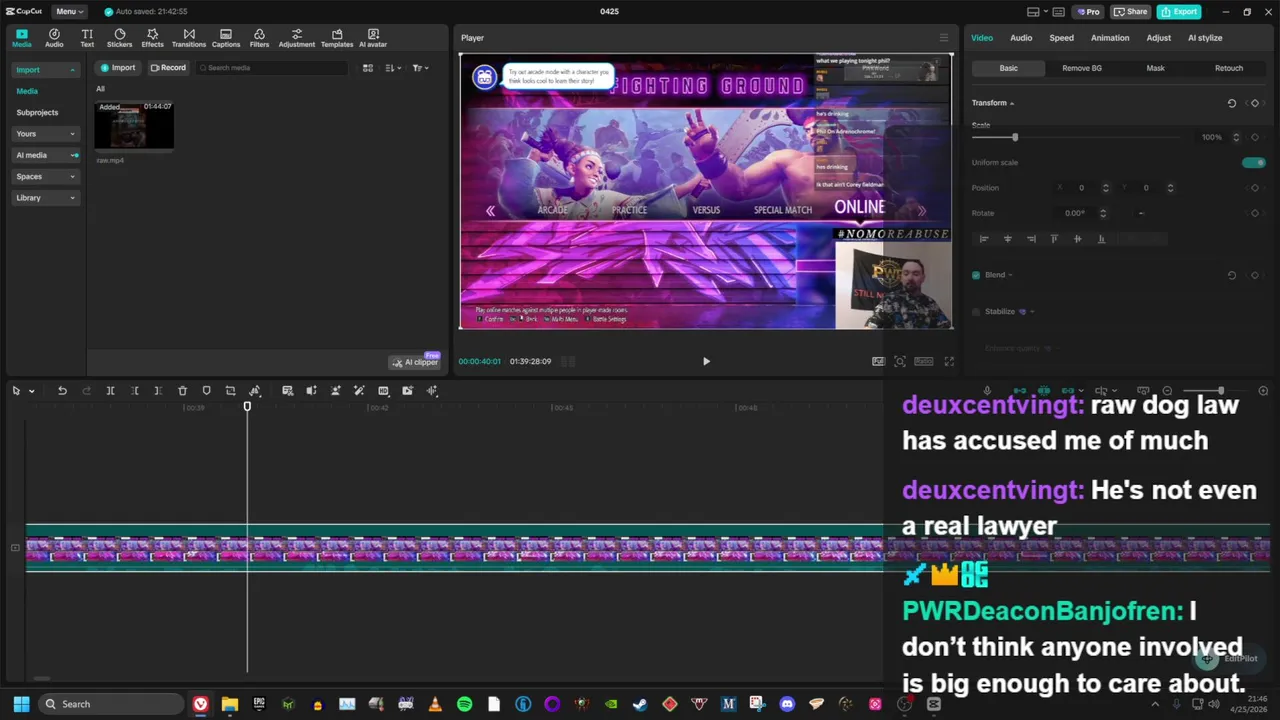Switch to the AI stylize tab
The image size is (1280, 720).
(1205, 38)
